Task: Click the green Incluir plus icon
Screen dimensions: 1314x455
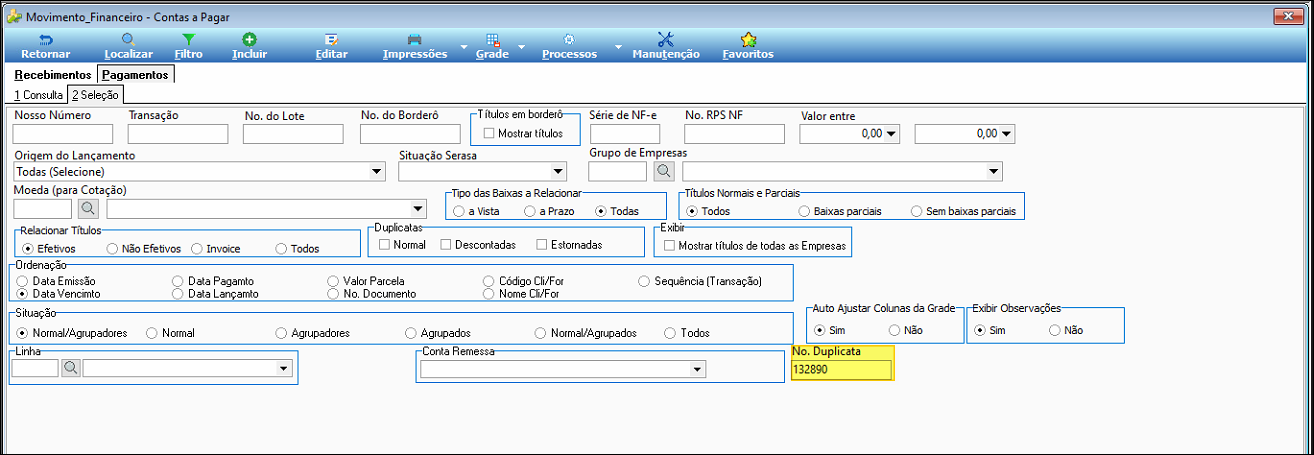Action: (249, 40)
